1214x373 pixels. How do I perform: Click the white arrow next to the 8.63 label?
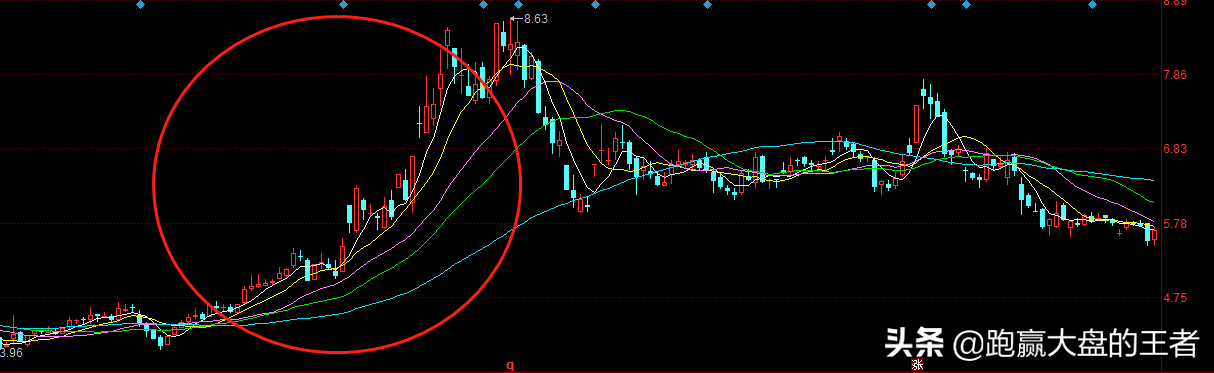(x=515, y=18)
